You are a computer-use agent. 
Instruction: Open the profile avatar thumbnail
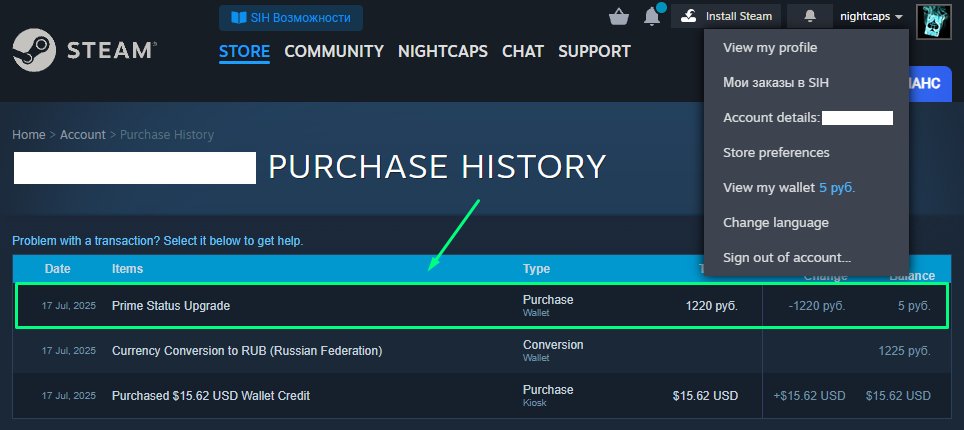click(x=934, y=22)
